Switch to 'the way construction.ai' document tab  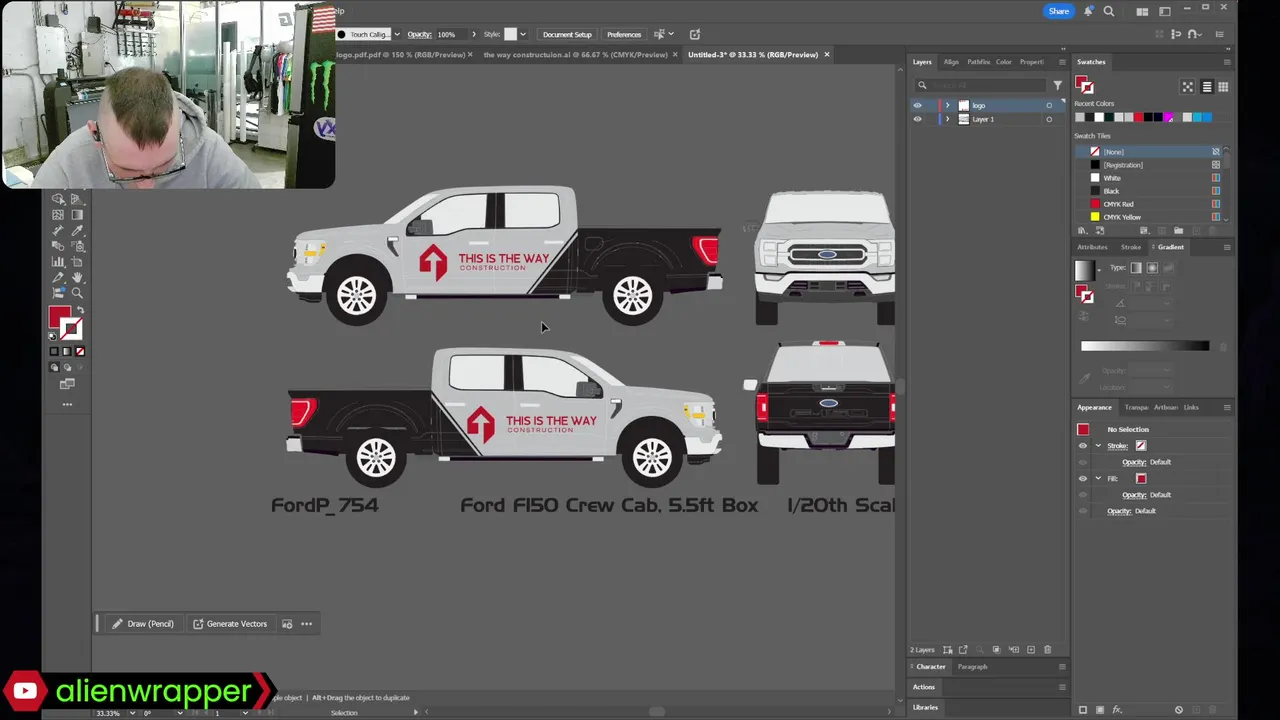coord(575,54)
